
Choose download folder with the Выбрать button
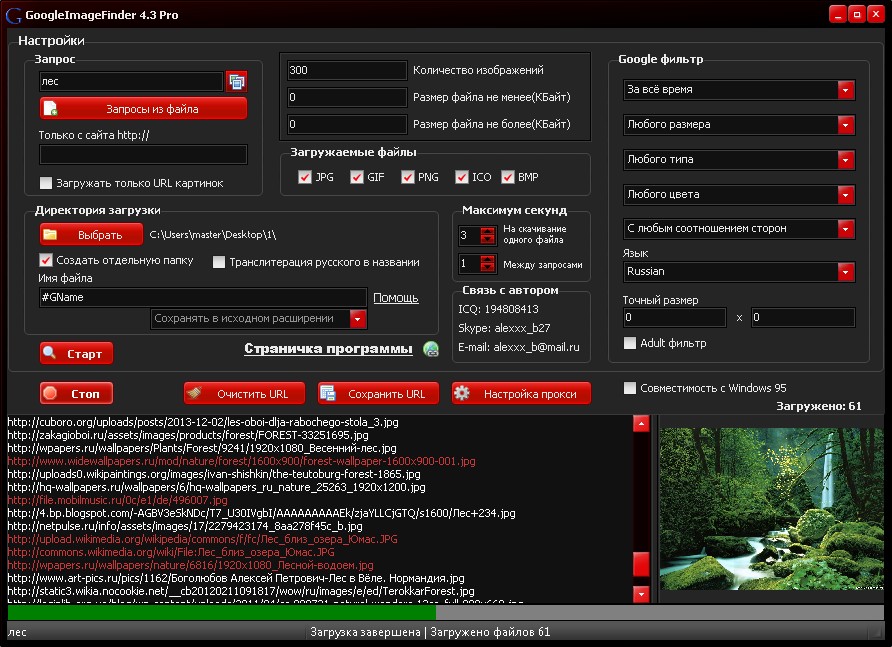point(91,234)
